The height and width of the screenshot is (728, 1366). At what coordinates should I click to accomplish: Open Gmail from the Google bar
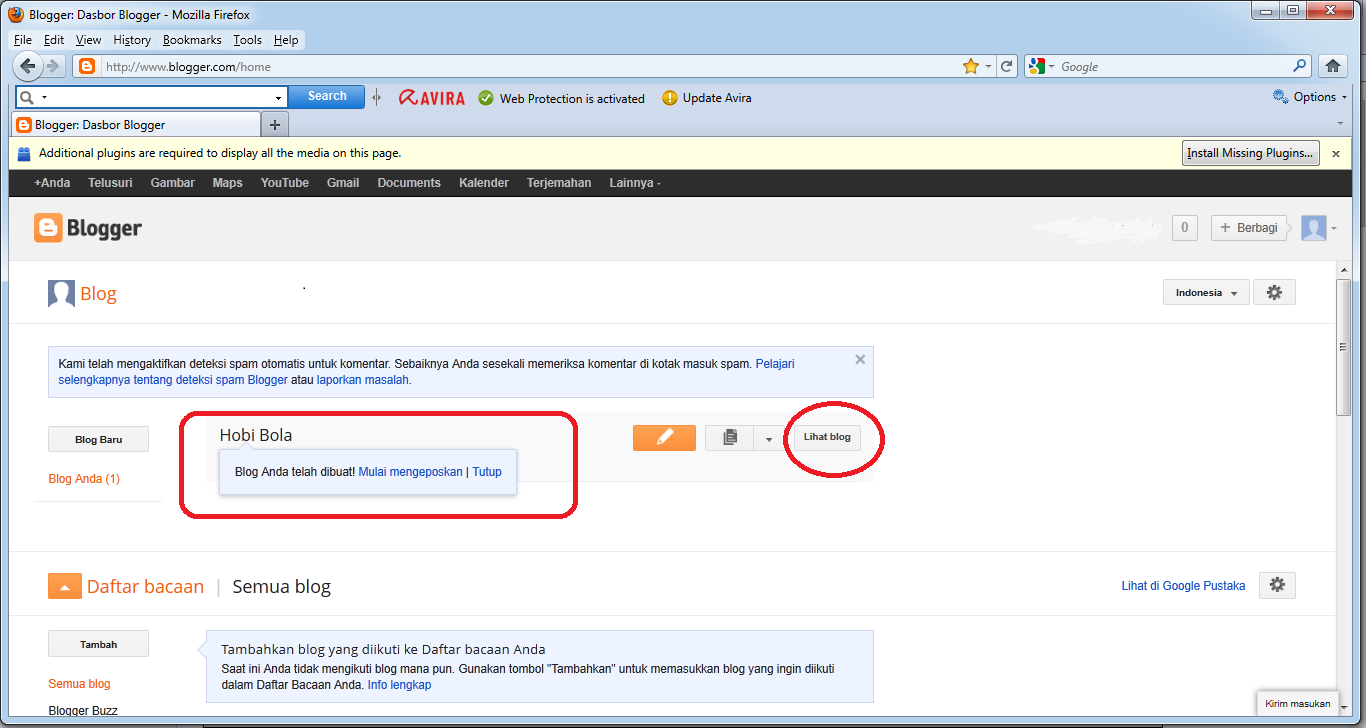(x=343, y=183)
